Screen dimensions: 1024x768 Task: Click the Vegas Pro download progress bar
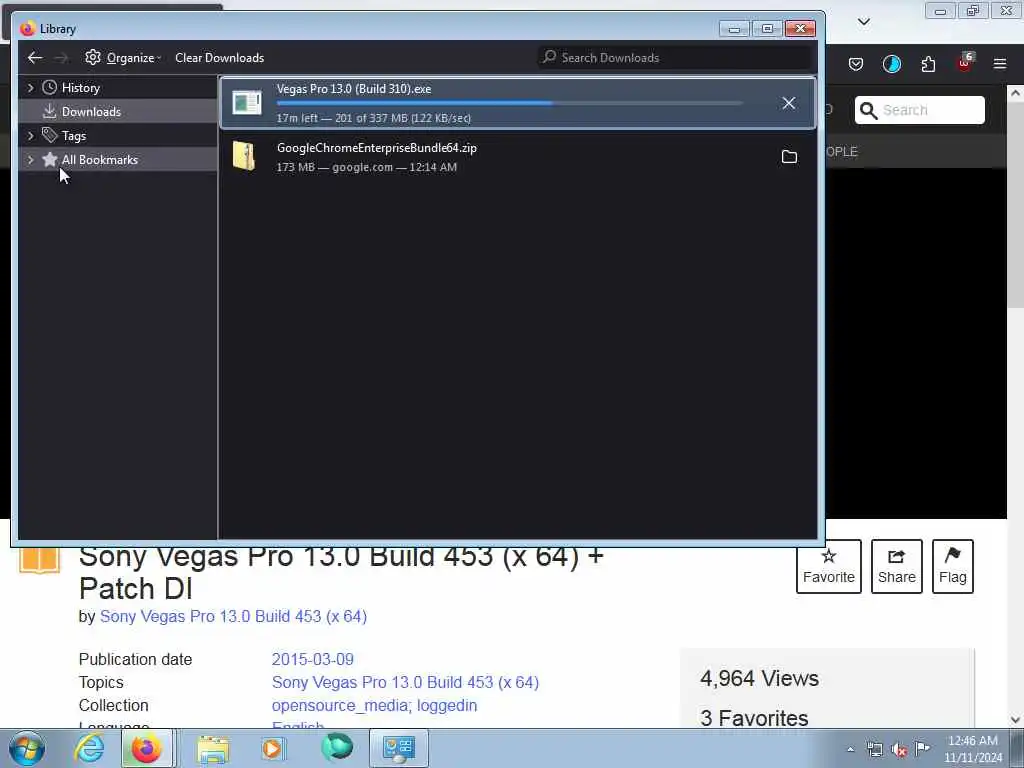pos(509,103)
